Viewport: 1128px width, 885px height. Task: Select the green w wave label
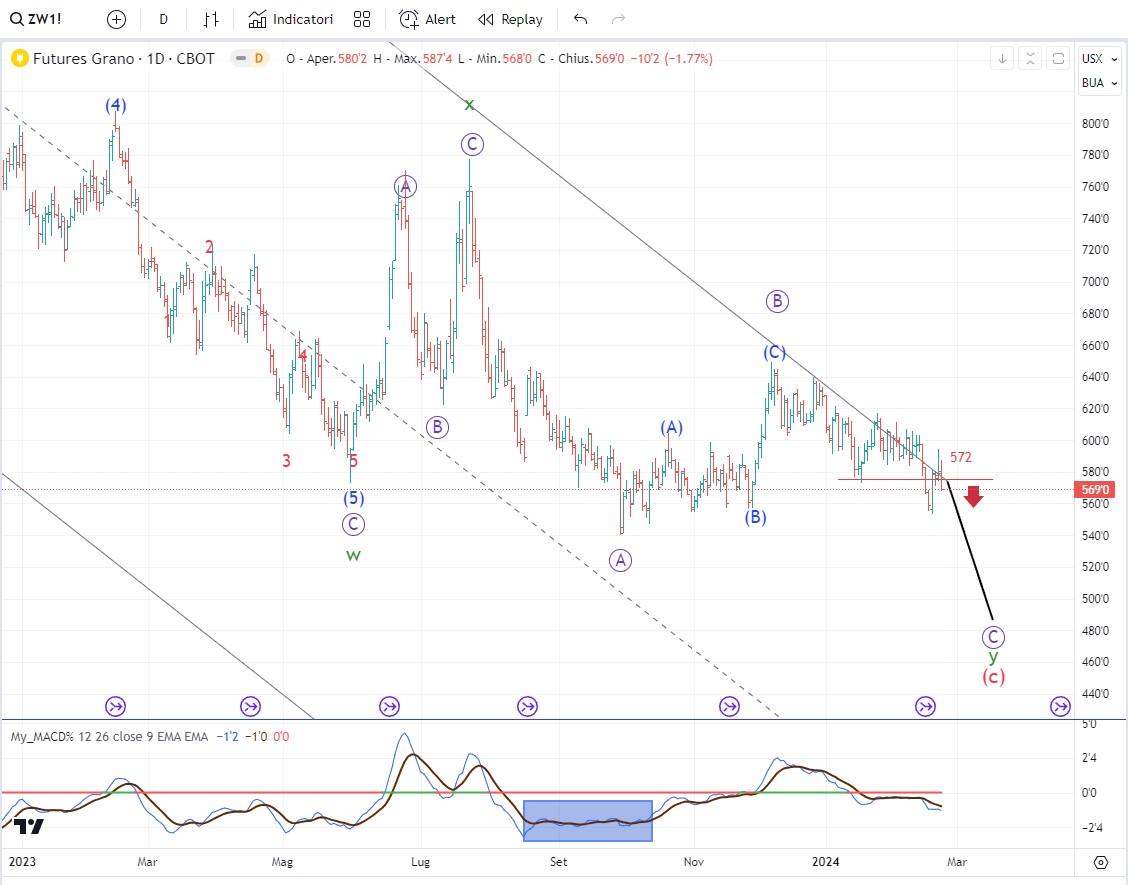point(353,555)
